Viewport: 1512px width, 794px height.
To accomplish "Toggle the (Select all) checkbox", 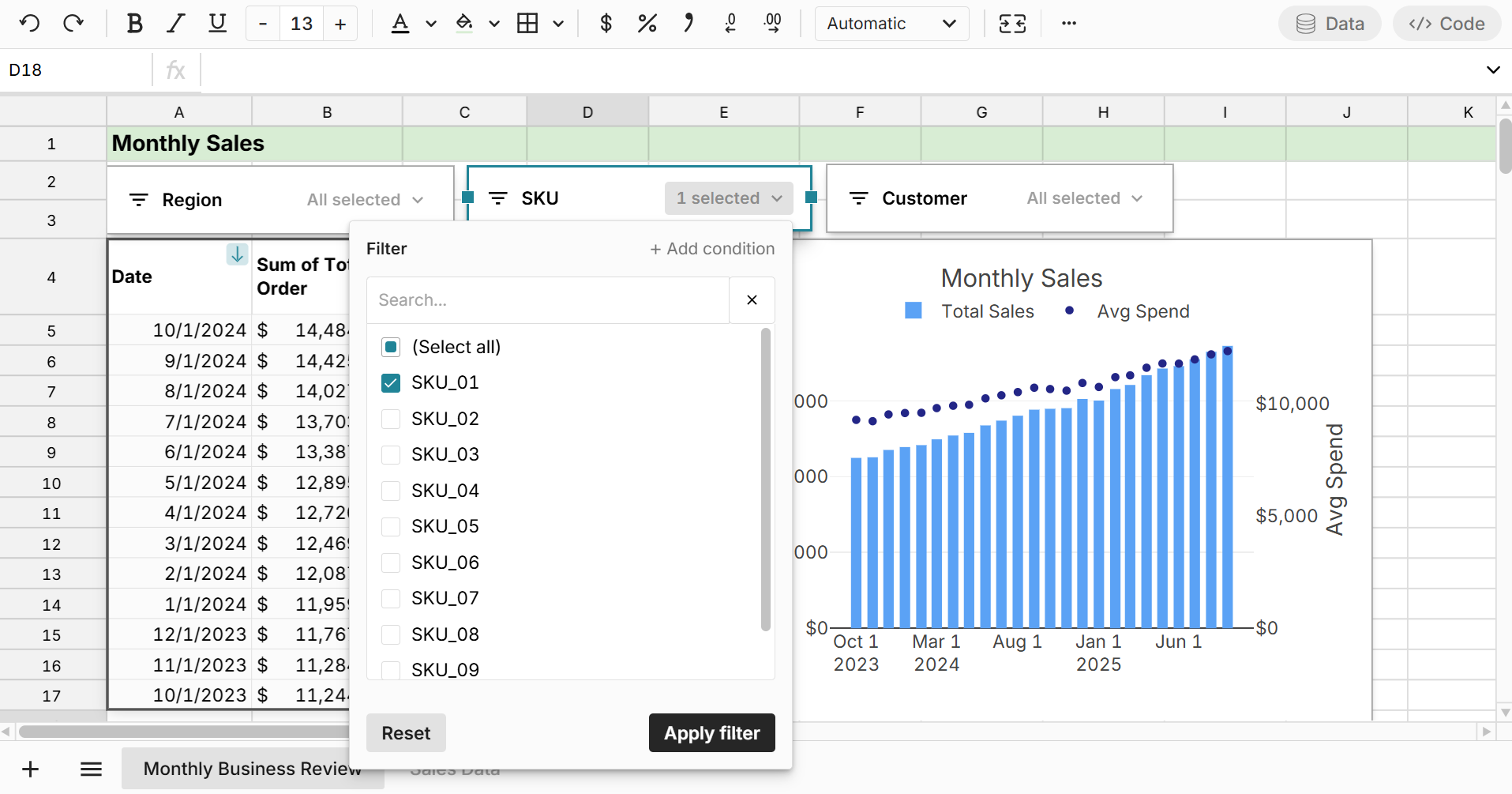I will [391, 347].
